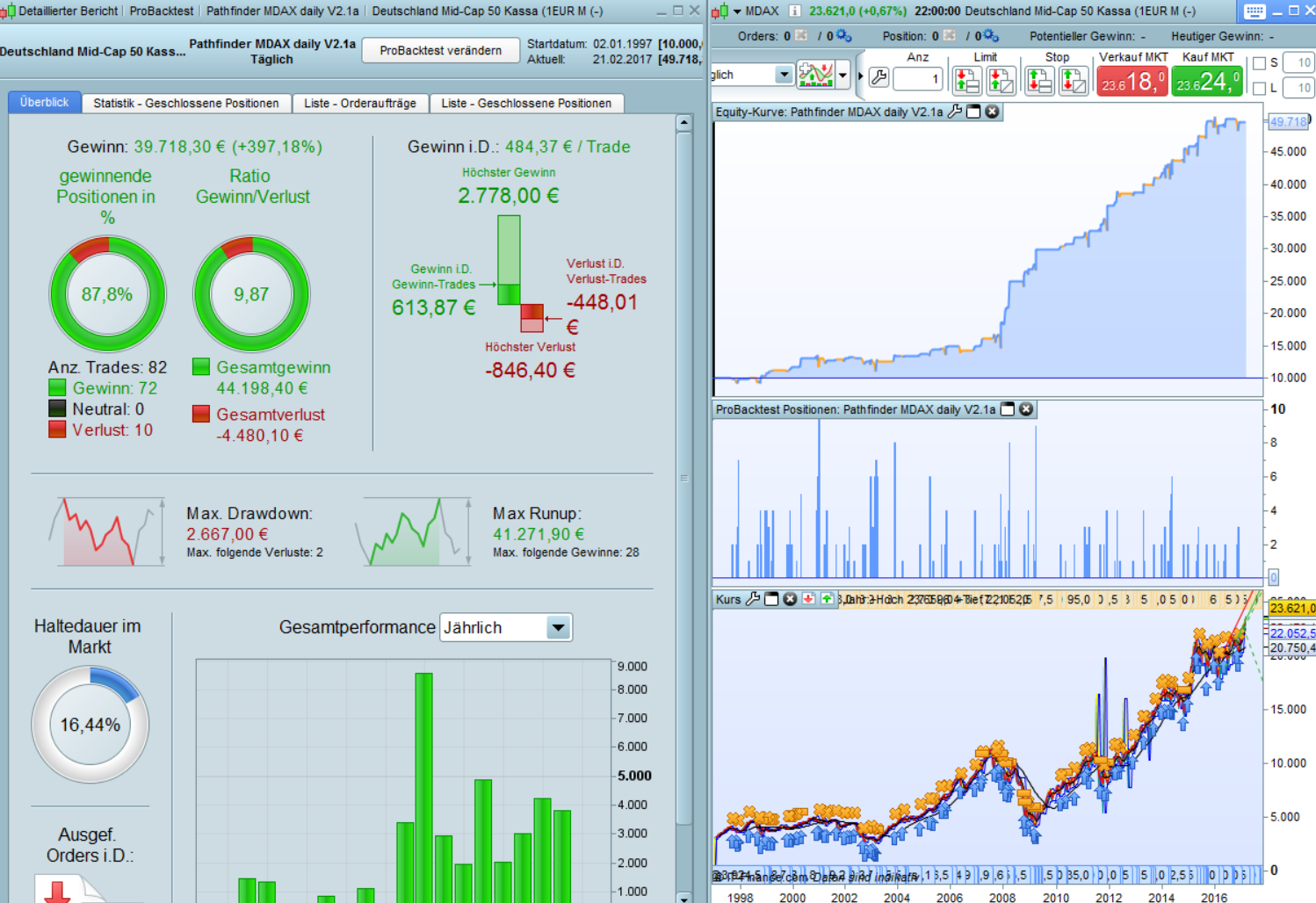1316x903 pixels.
Task: Close the Equity-Kurve panel
Action: [992, 112]
